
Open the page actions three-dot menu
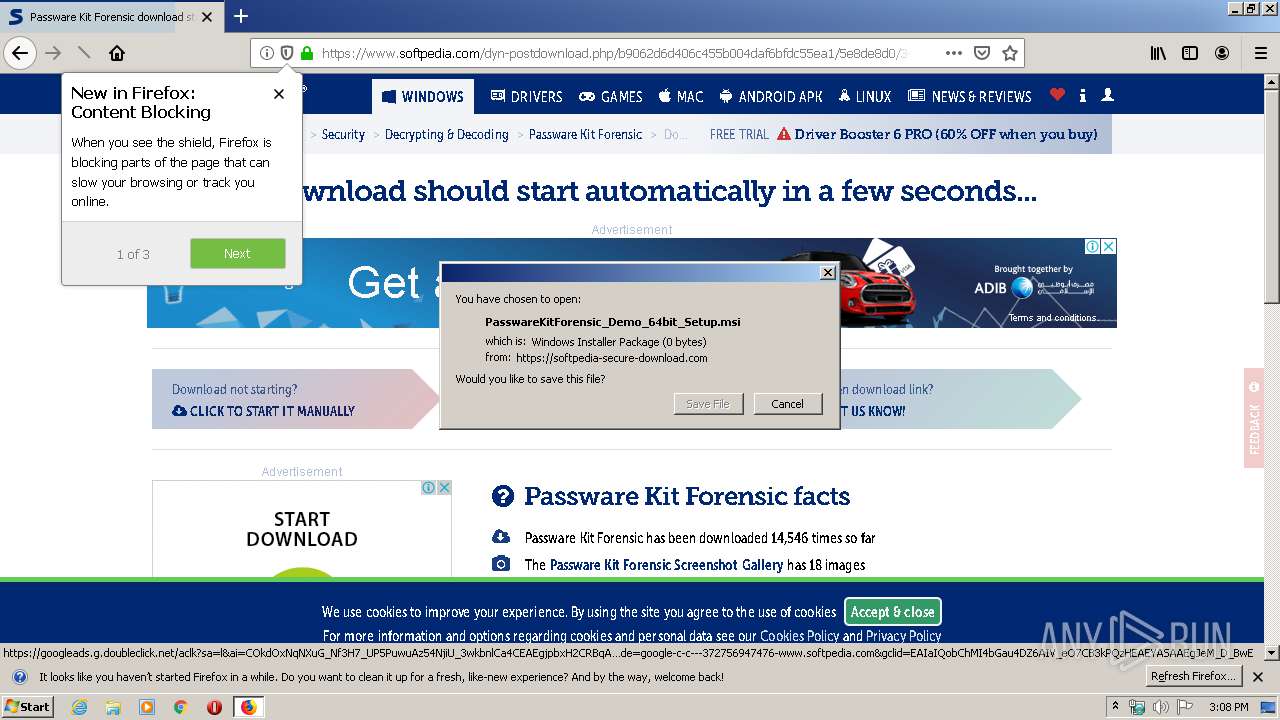(953, 53)
